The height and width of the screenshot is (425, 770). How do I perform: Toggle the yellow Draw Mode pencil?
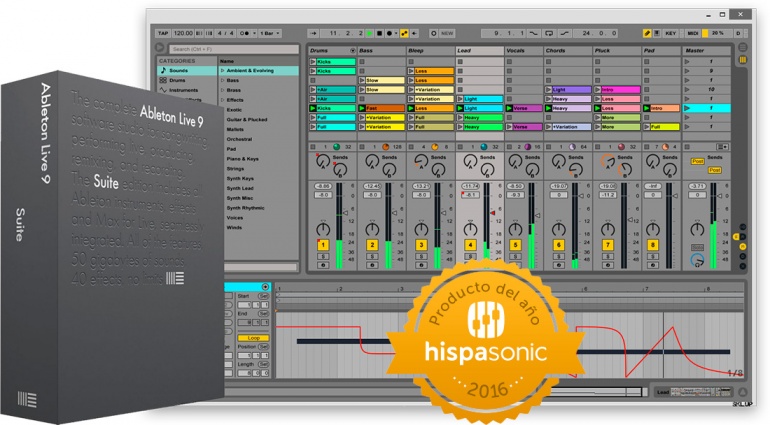647,33
